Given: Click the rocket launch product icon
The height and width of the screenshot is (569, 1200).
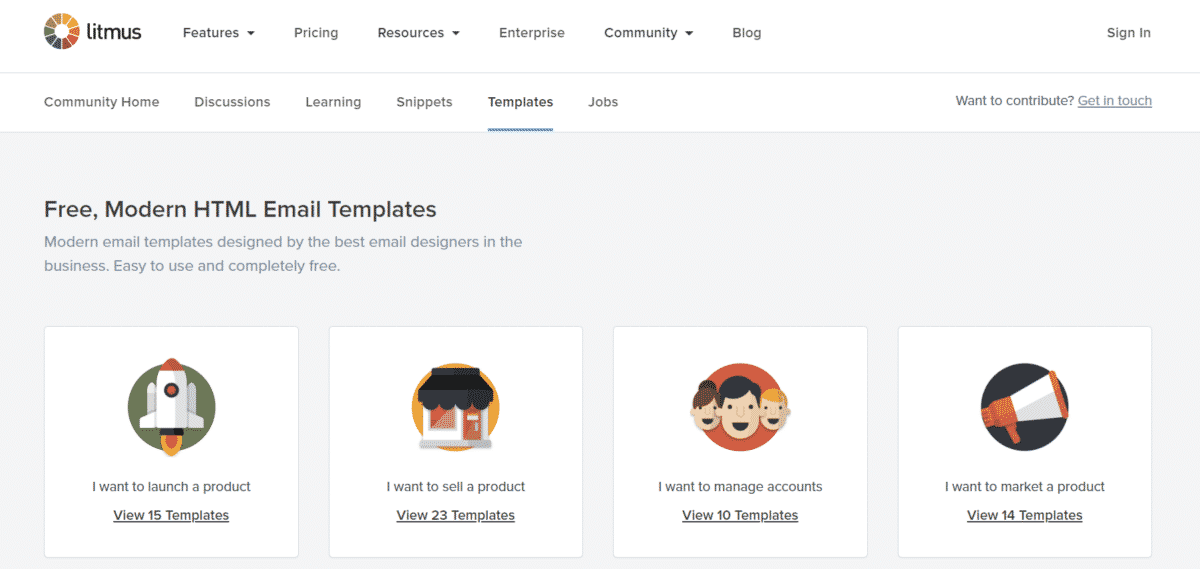Looking at the screenshot, I should pos(171,407).
